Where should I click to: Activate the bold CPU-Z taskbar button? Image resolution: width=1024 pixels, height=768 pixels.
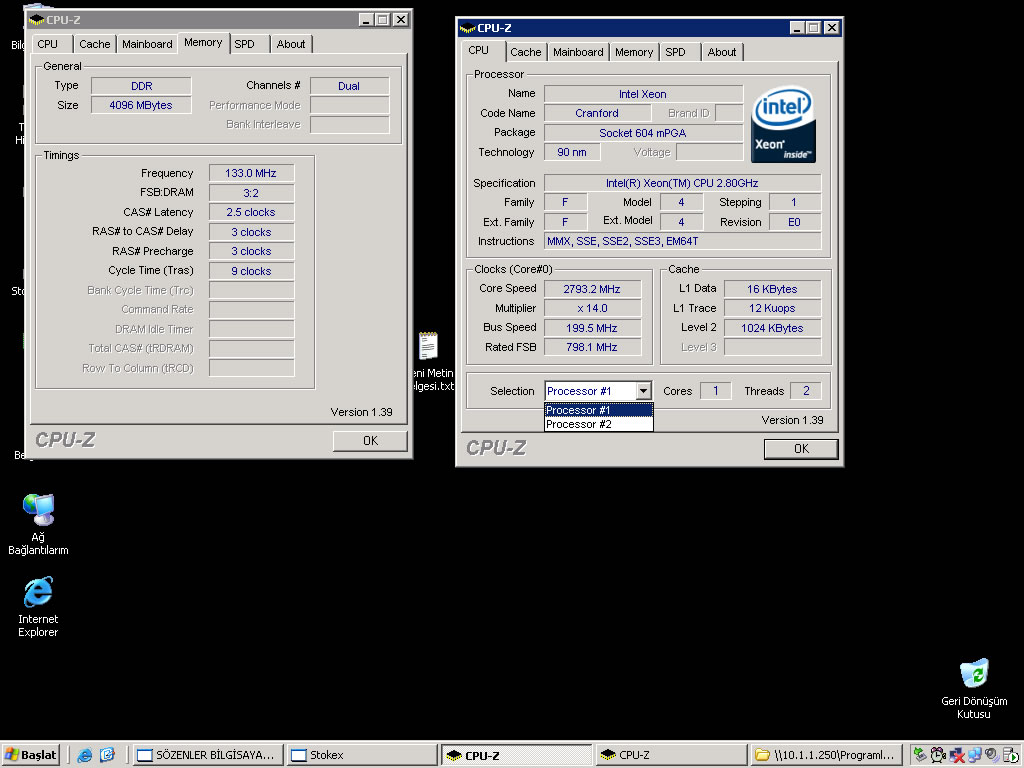516,755
